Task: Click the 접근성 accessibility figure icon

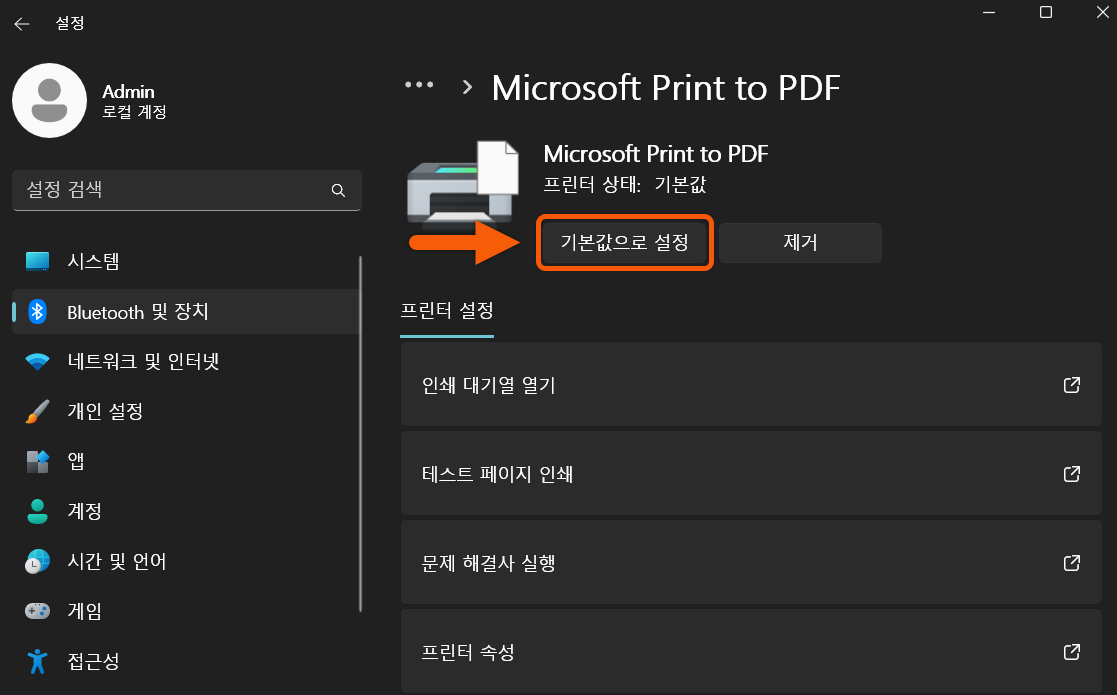Action: pyautogui.click(x=37, y=662)
